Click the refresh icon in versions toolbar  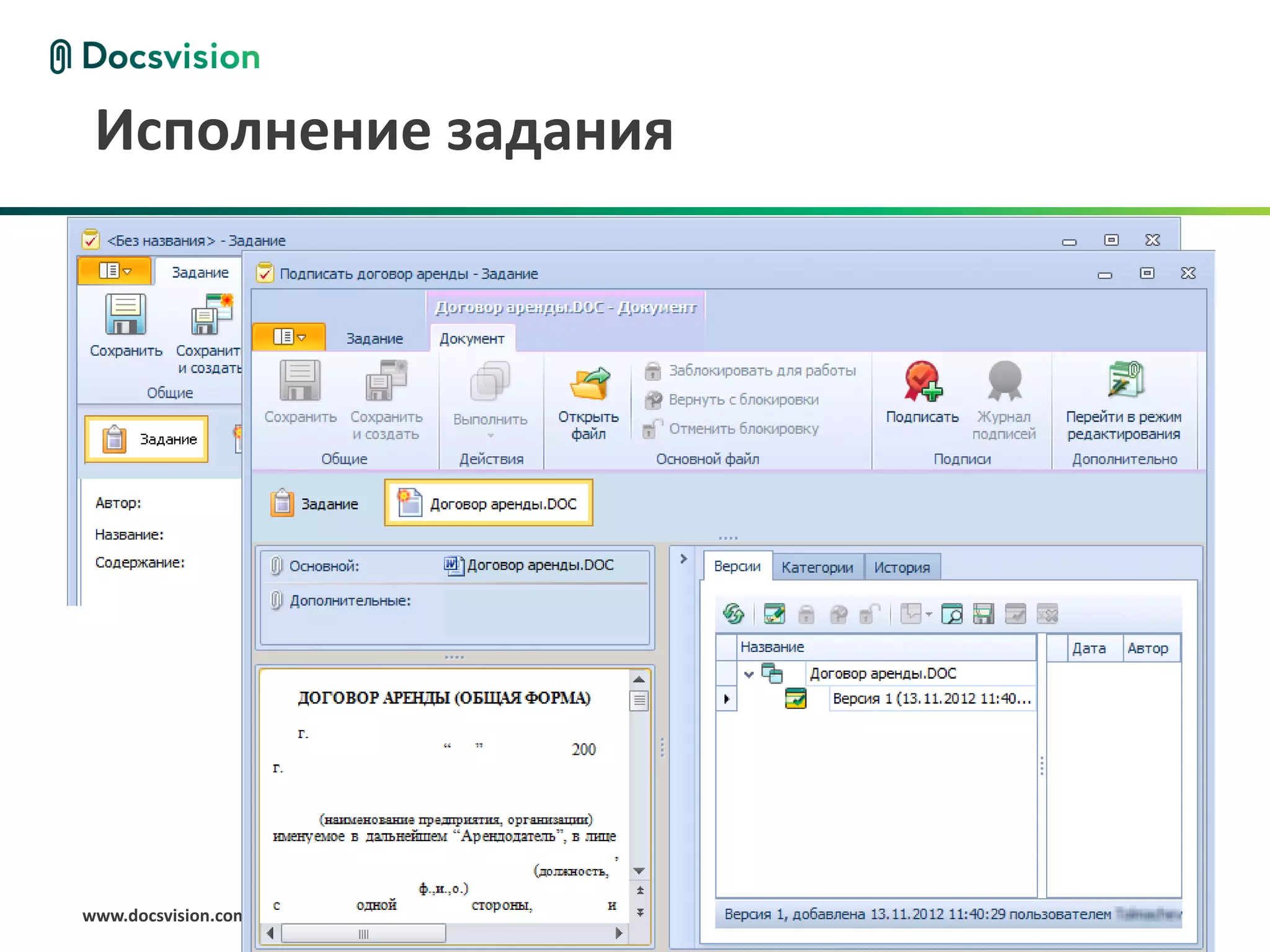click(734, 614)
